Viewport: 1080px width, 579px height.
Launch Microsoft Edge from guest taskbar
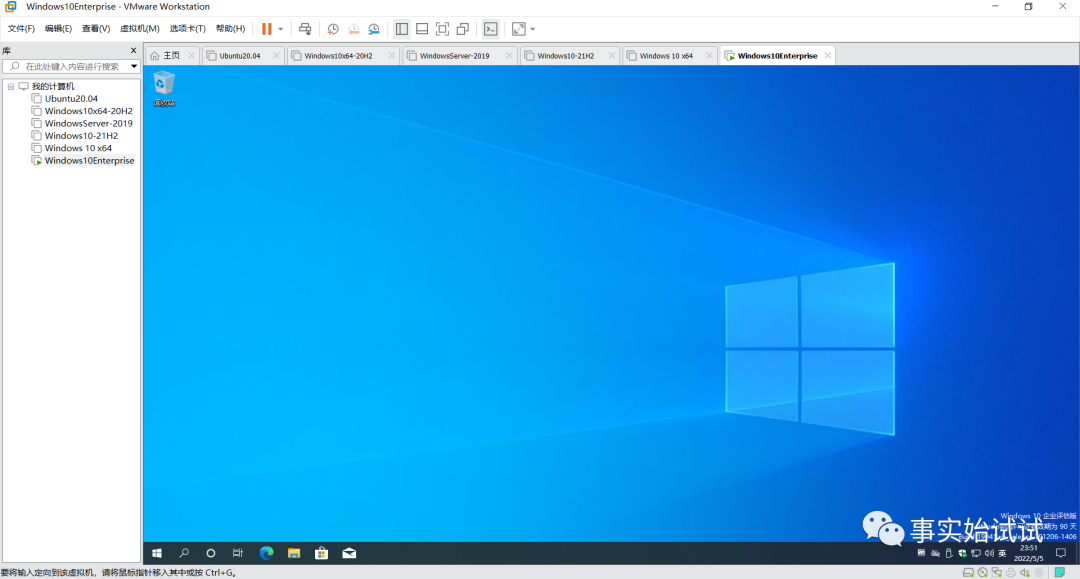267,553
